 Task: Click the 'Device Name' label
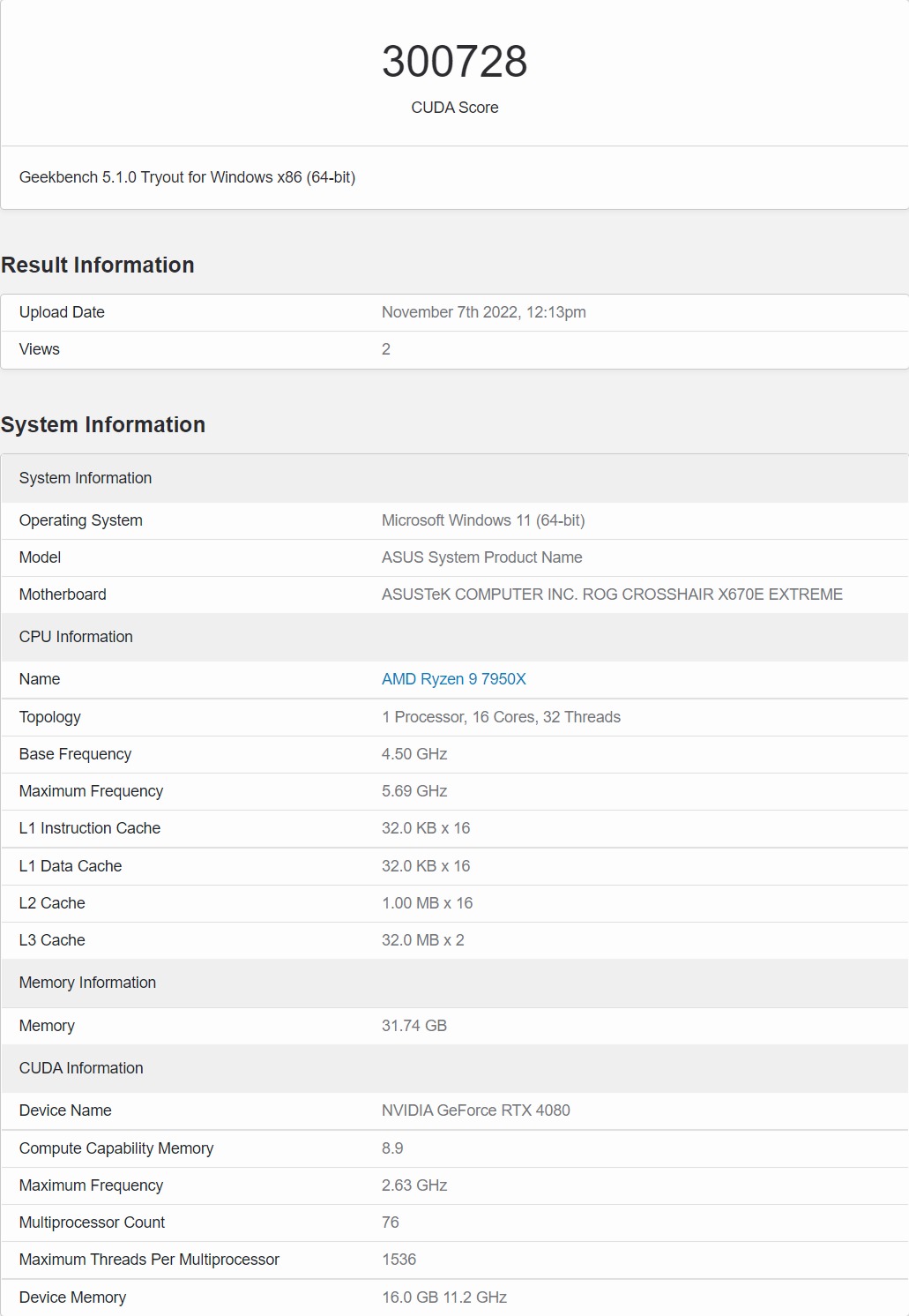pos(65,1110)
